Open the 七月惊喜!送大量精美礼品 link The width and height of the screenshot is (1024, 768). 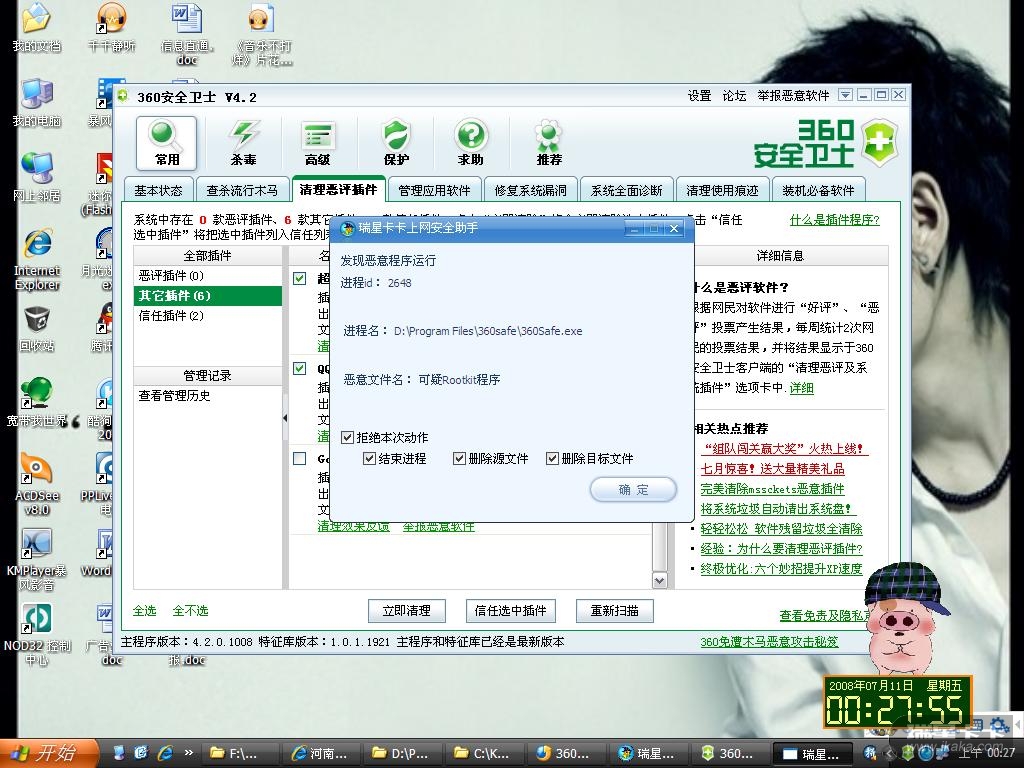(772, 469)
